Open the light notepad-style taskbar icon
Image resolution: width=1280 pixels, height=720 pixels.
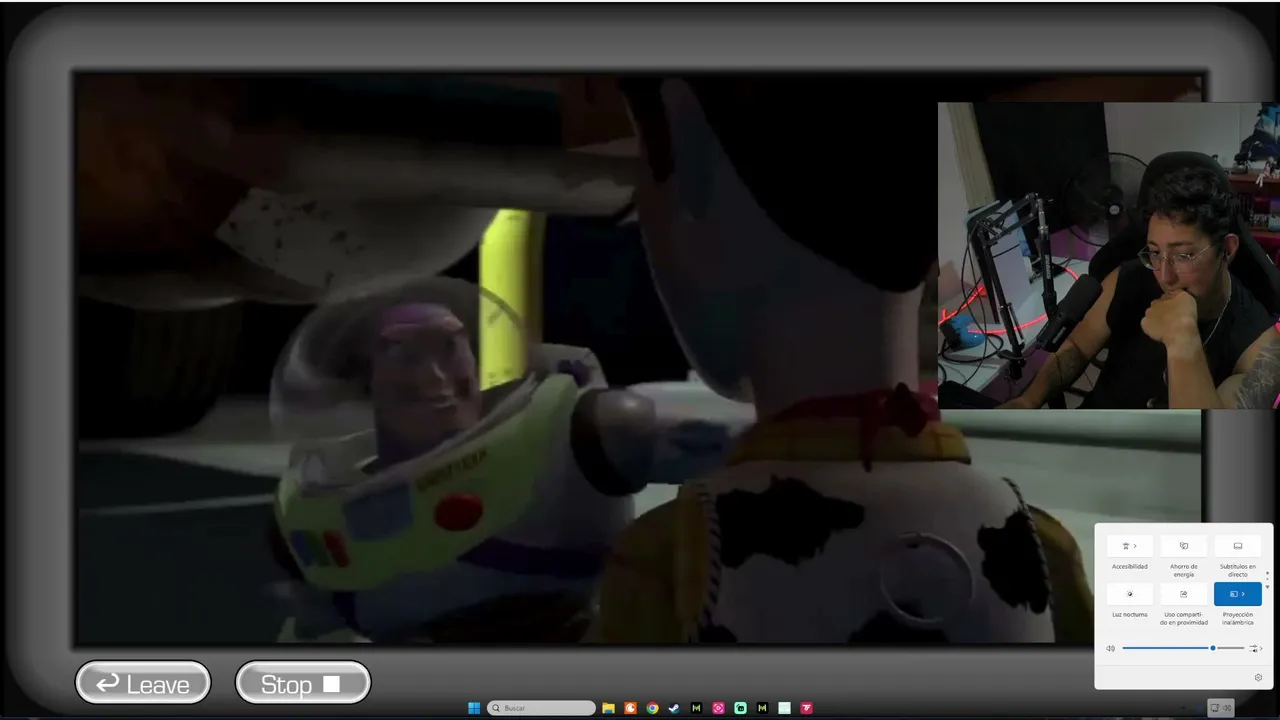784,708
